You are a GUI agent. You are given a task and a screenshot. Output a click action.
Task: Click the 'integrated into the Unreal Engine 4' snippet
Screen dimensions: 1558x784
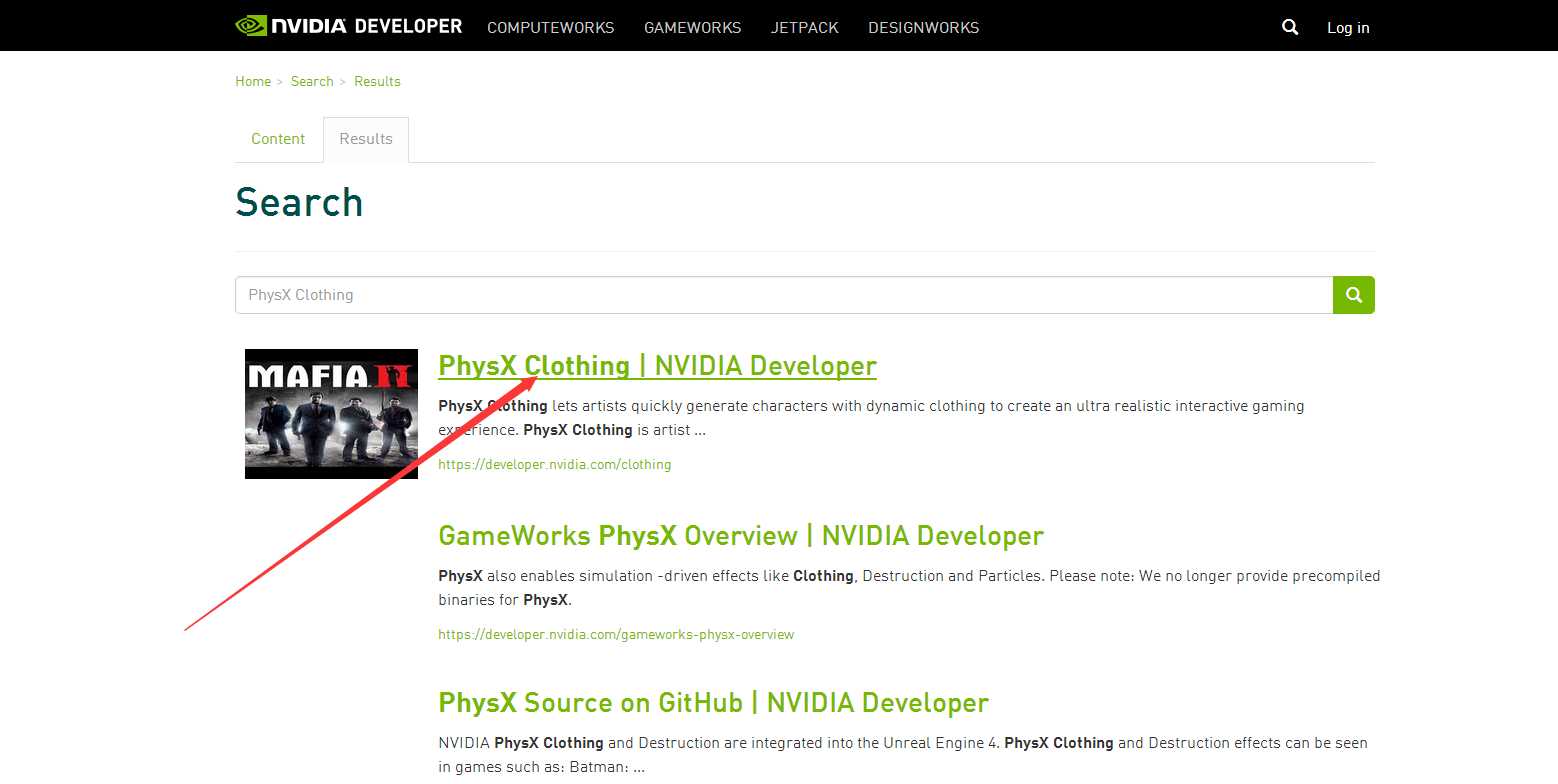903,755
